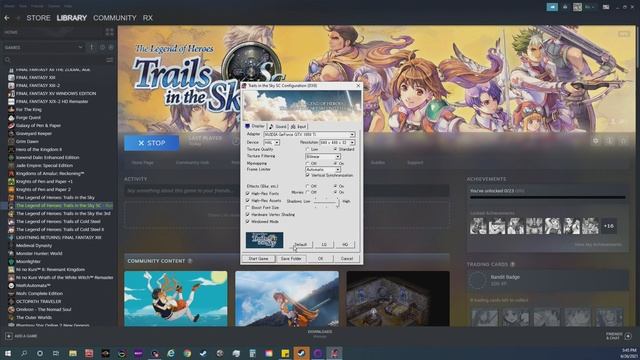
Task: Cancel the configuration dialog
Action: pyautogui.click(x=347, y=259)
